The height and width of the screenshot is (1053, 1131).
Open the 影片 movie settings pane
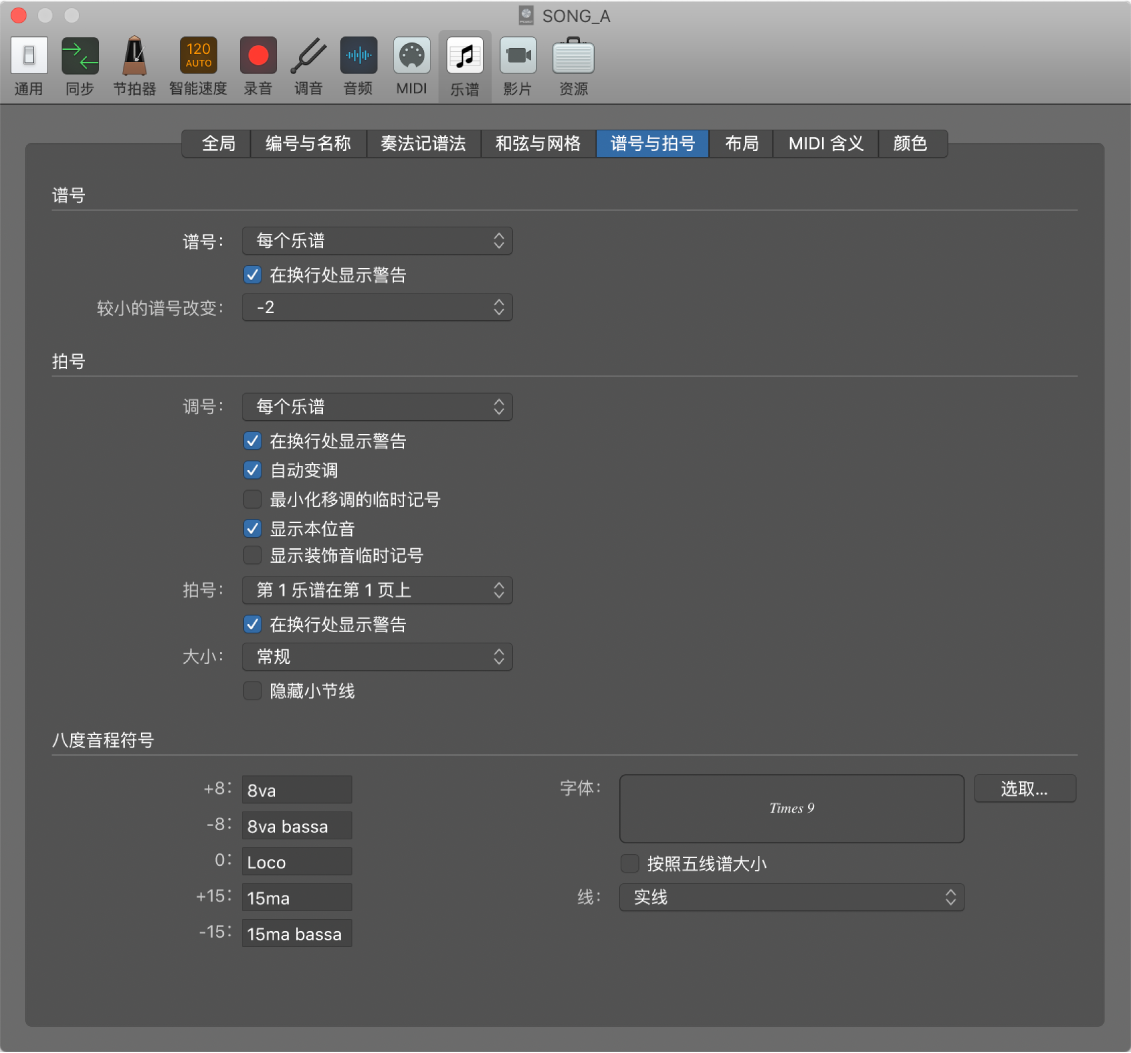[x=518, y=66]
